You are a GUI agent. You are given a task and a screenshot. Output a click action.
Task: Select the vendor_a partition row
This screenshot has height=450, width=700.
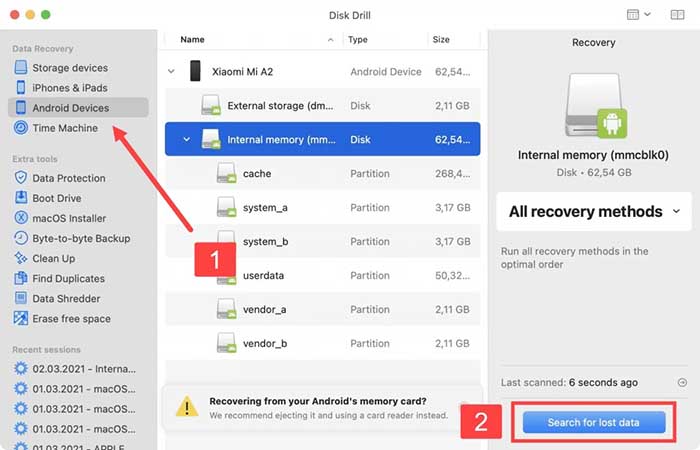(x=322, y=309)
